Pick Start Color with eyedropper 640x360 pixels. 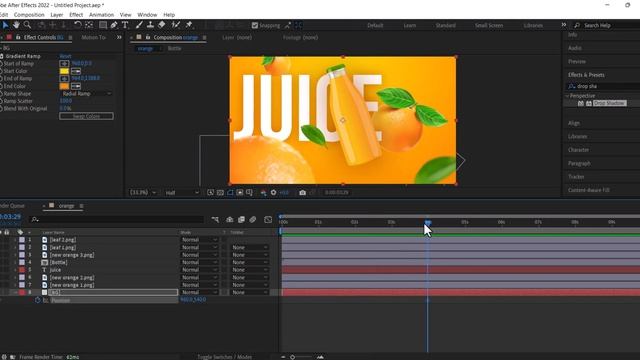pos(76,71)
